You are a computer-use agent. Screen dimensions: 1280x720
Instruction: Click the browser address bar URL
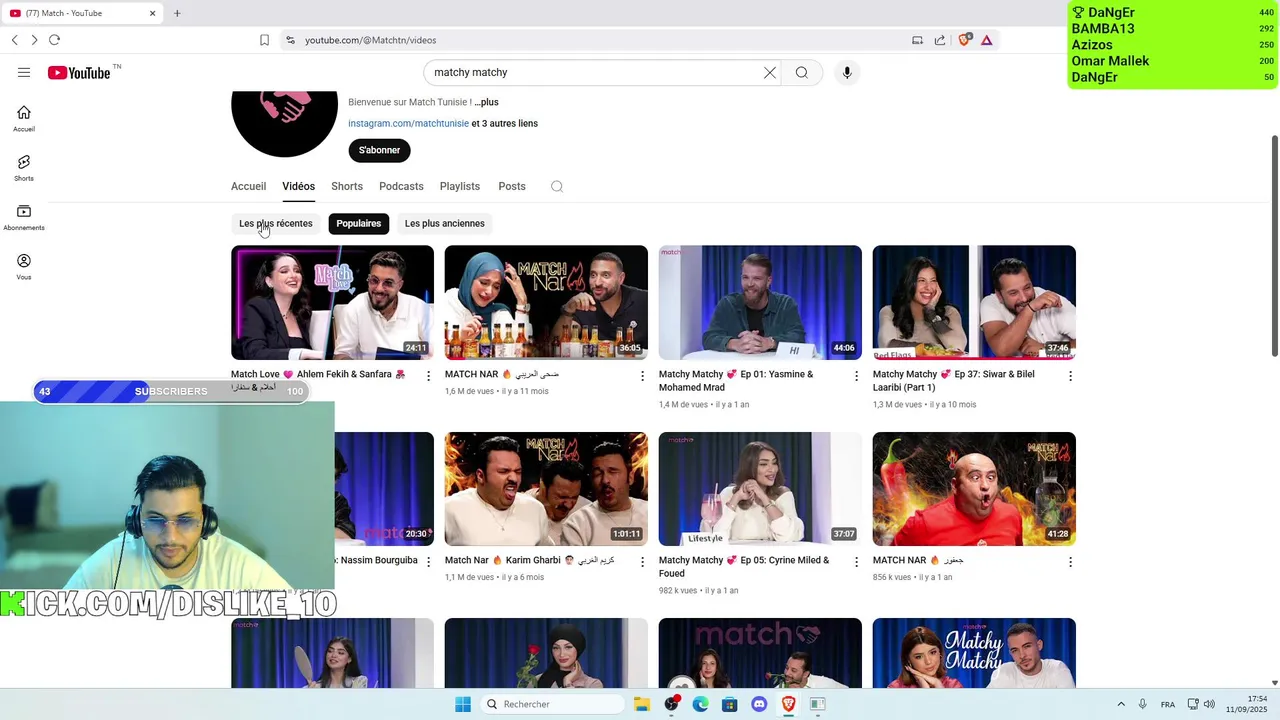[x=370, y=40]
